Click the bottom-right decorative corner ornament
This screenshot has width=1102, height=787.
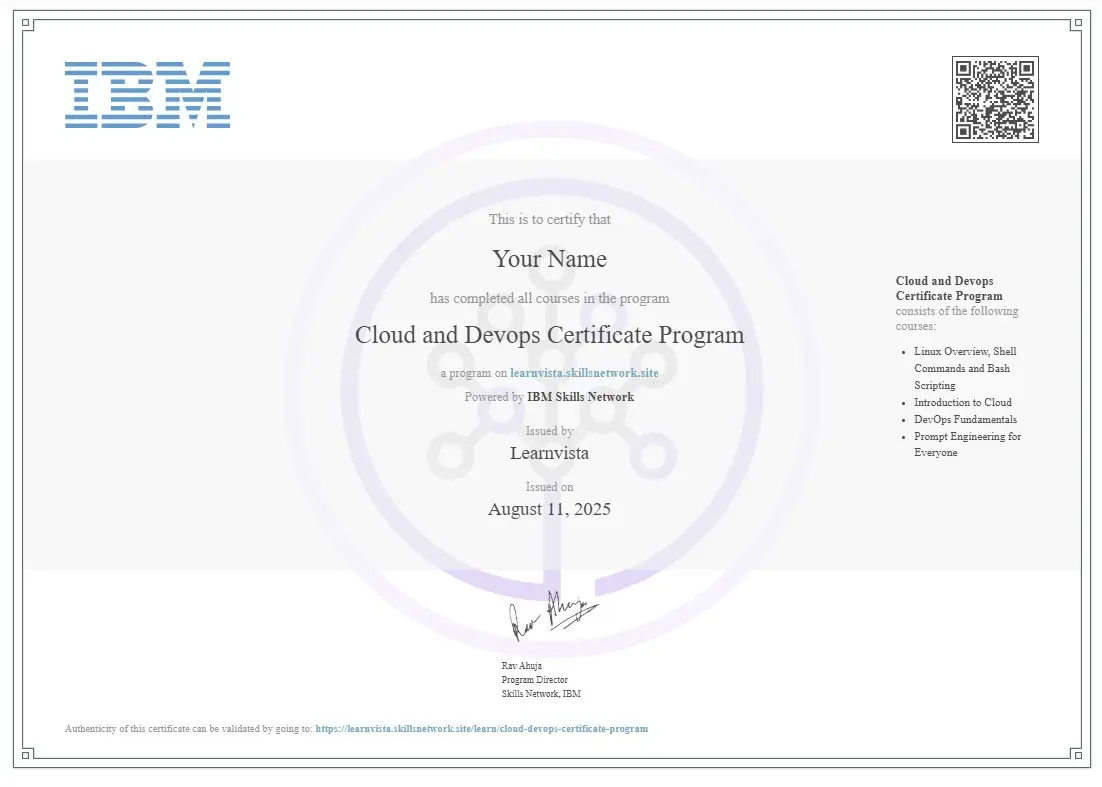click(x=1074, y=754)
